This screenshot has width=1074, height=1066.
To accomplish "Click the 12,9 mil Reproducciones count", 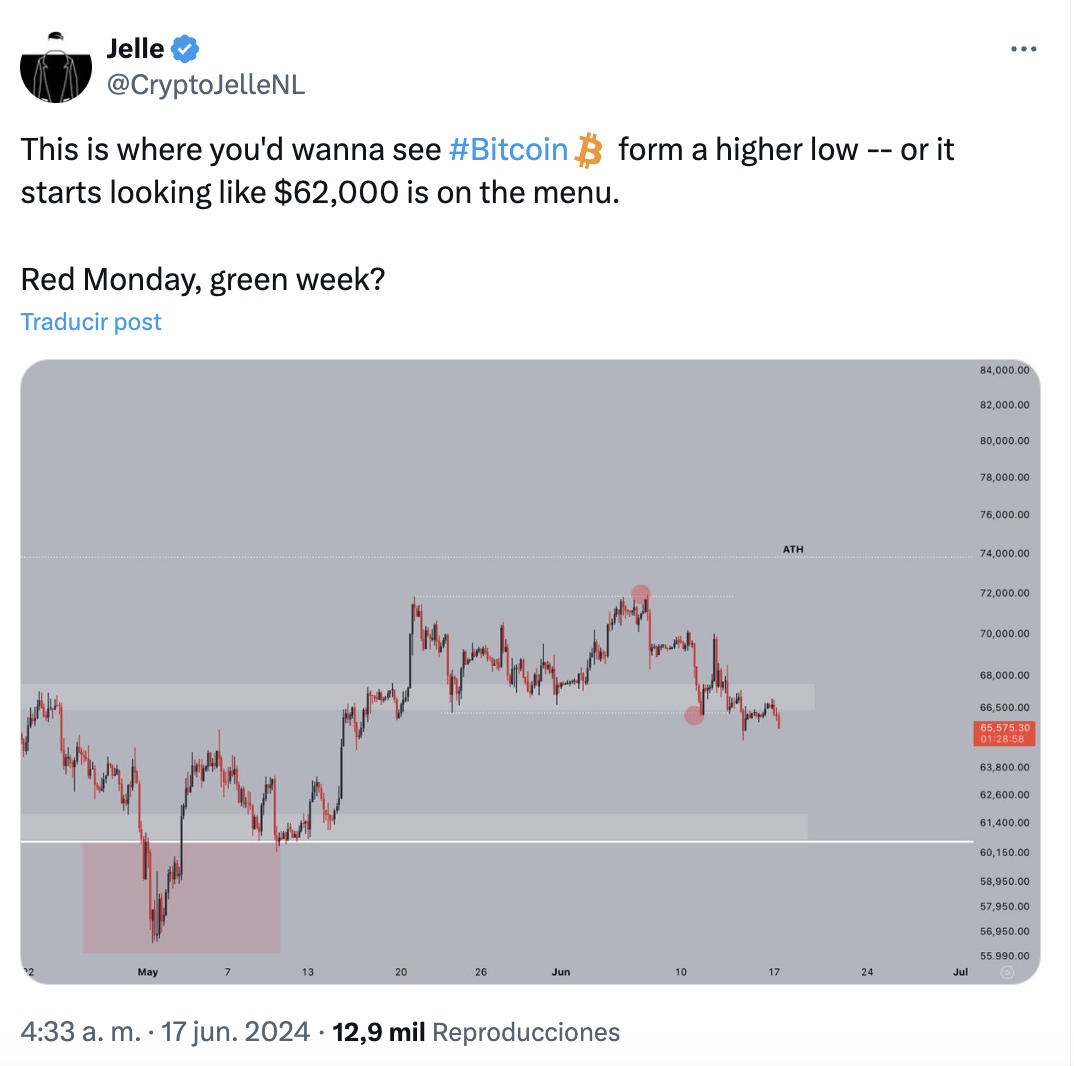I will (476, 1032).
